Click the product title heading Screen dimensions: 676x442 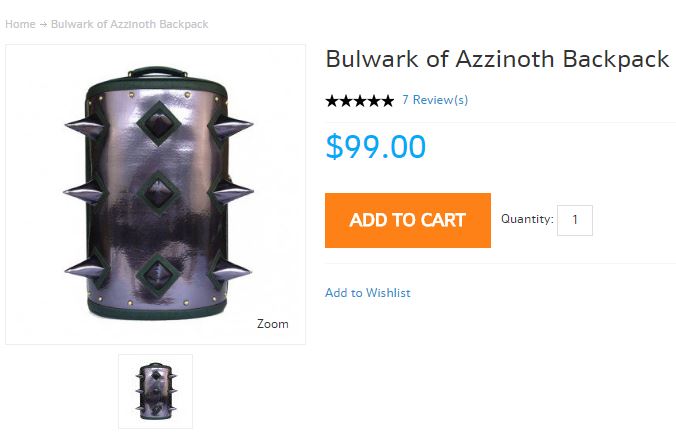coord(498,59)
